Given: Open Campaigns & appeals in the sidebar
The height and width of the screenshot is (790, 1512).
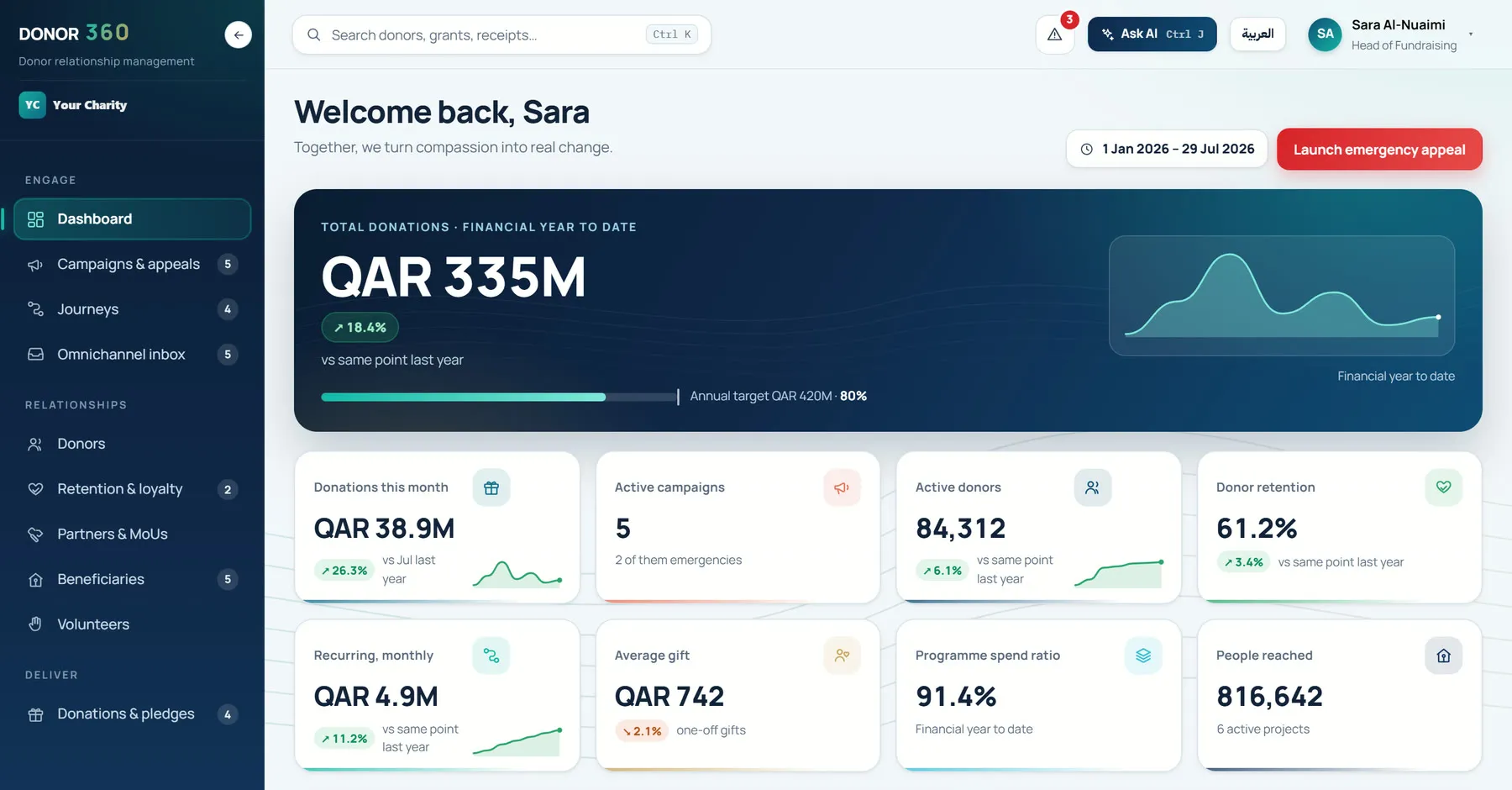Looking at the screenshot, I should coord(133,265).
